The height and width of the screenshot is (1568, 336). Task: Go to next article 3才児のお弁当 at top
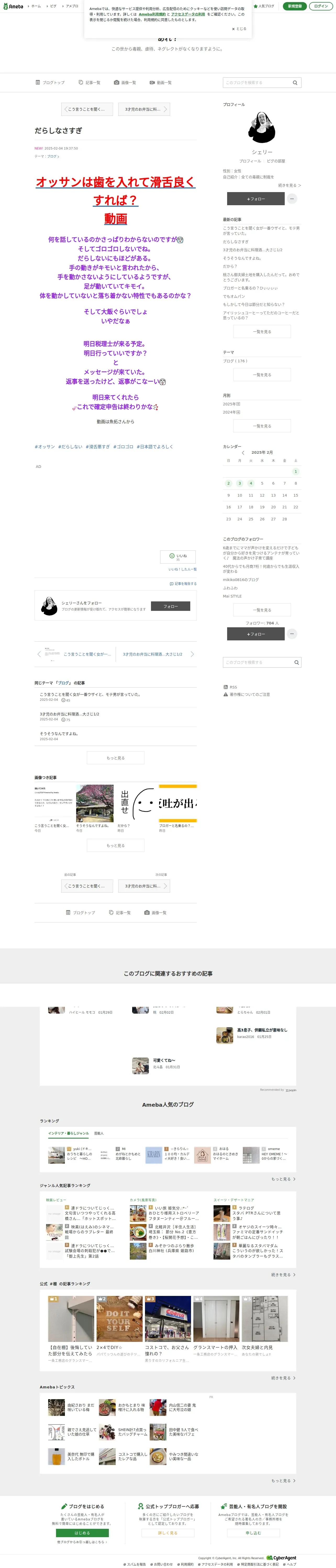(x=144, y=110)
